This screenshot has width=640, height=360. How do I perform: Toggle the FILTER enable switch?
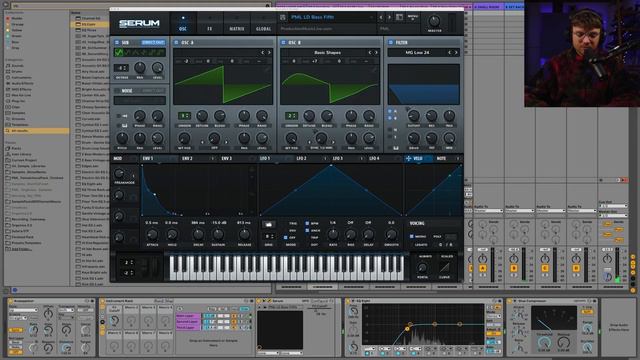click(x=391, y=42)
